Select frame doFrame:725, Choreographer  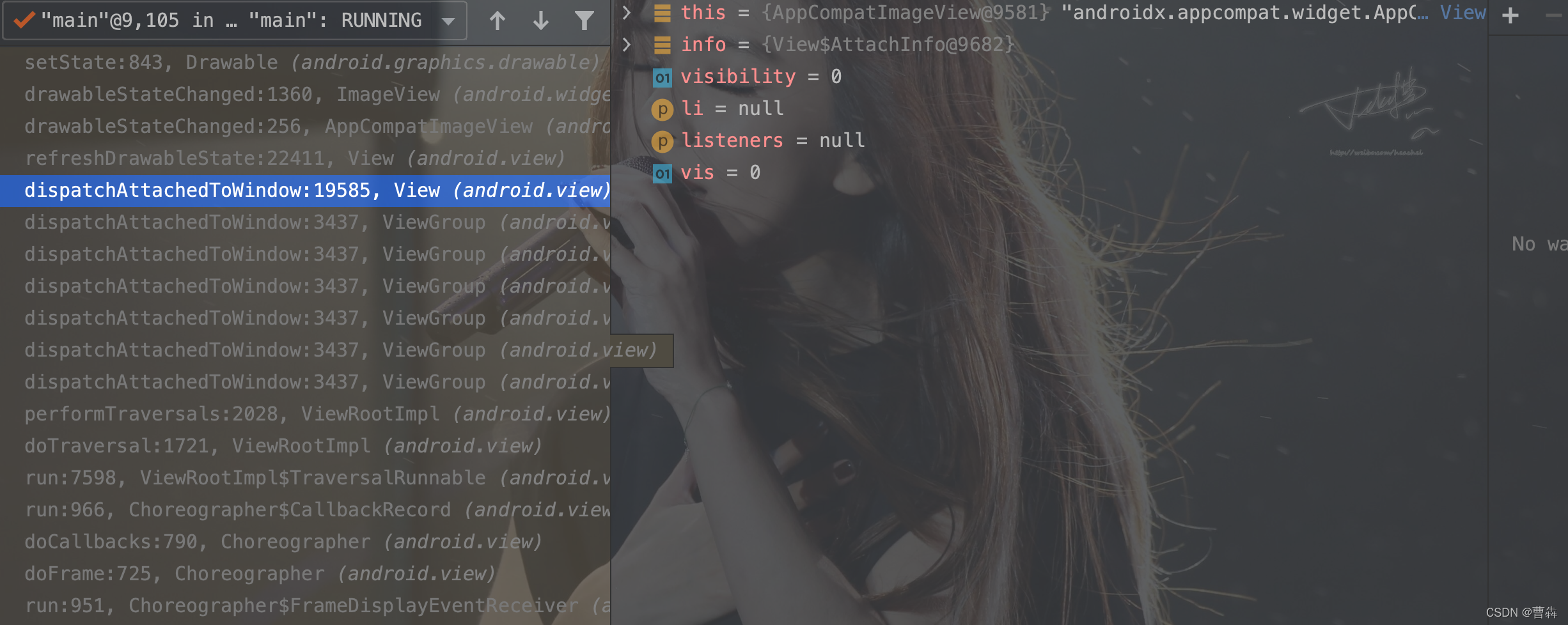tap(305, 574)
